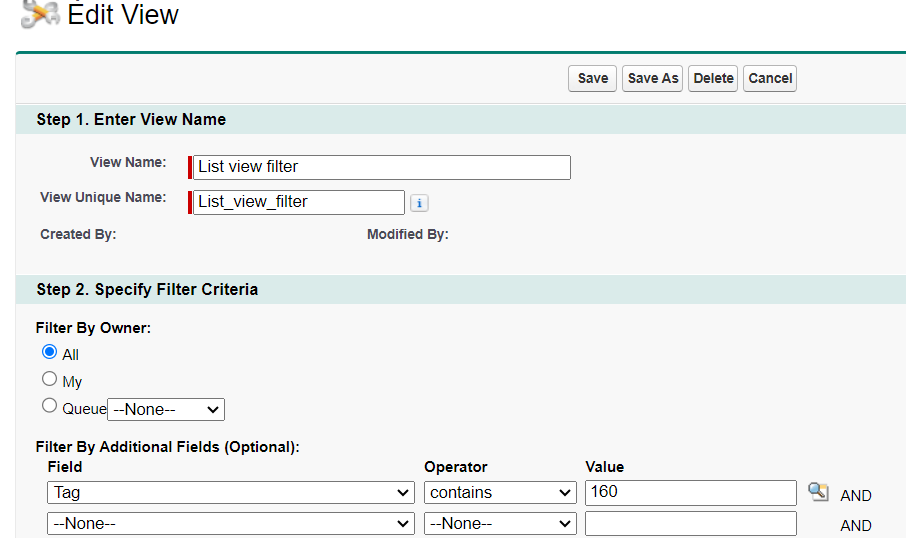Screen dimensions: 906x538
Task: Click the info icon beside View Unique Name
Action: 420,203
